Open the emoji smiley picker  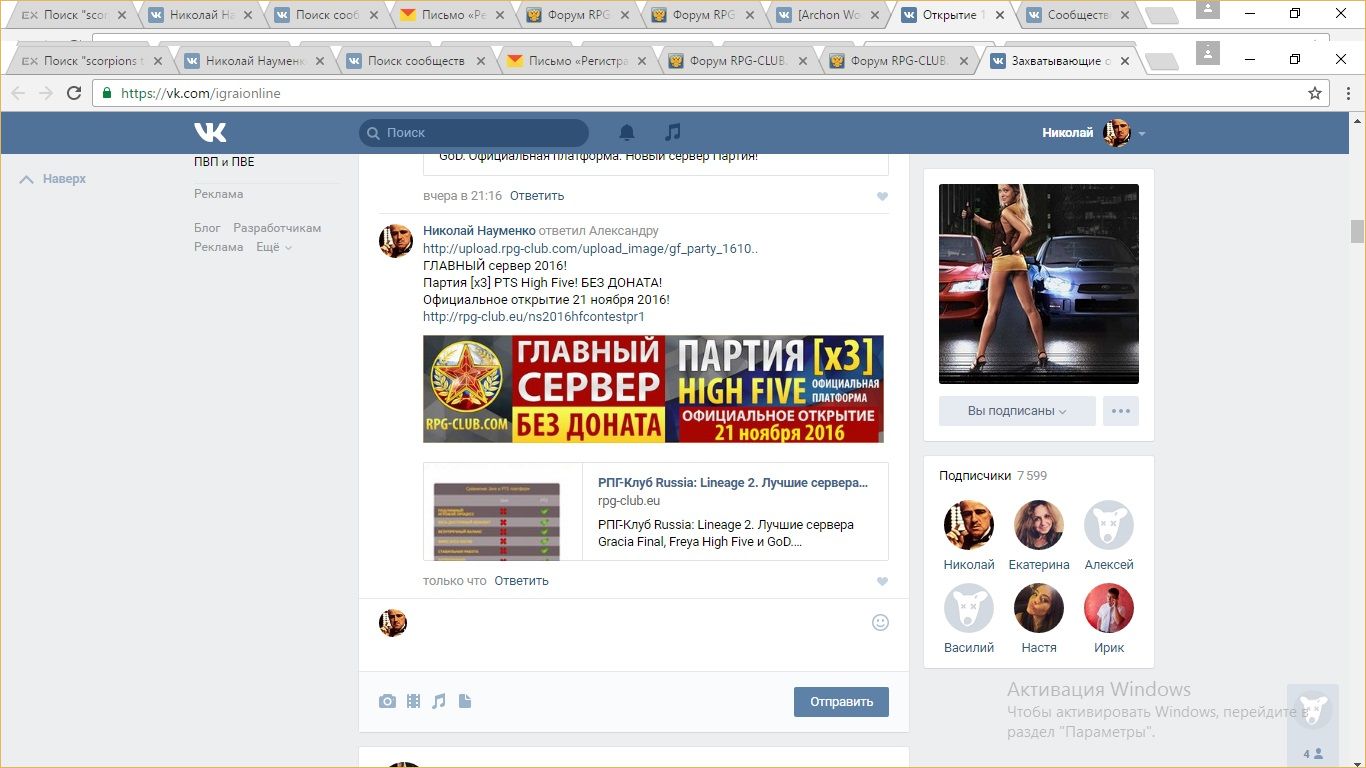[880, 622]
